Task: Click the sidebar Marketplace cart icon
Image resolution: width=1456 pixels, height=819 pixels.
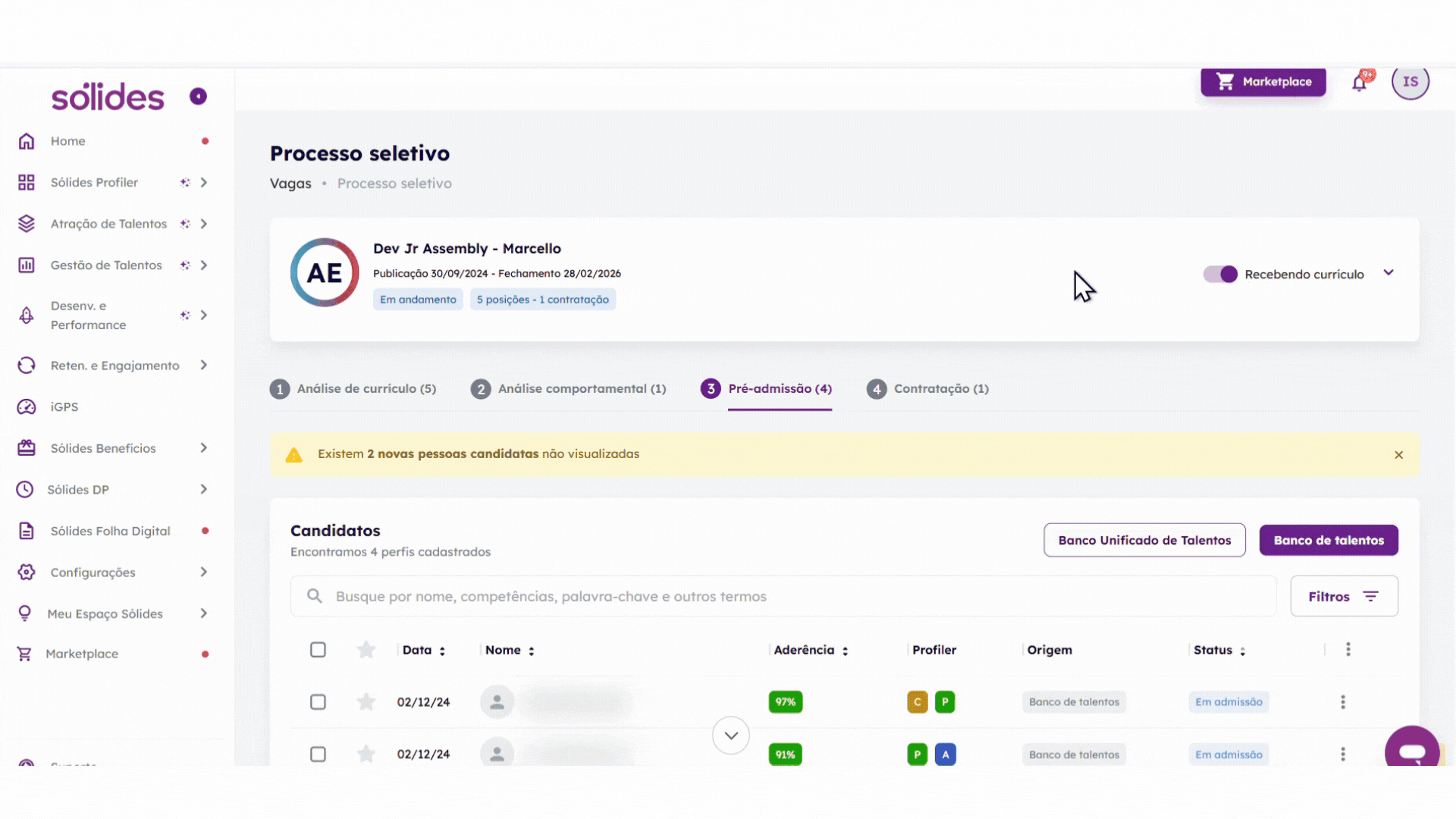Action: click(24, 654)
